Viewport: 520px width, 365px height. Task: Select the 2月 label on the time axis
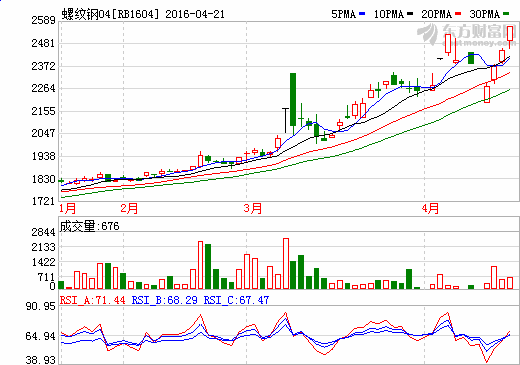tap(129, 209)
